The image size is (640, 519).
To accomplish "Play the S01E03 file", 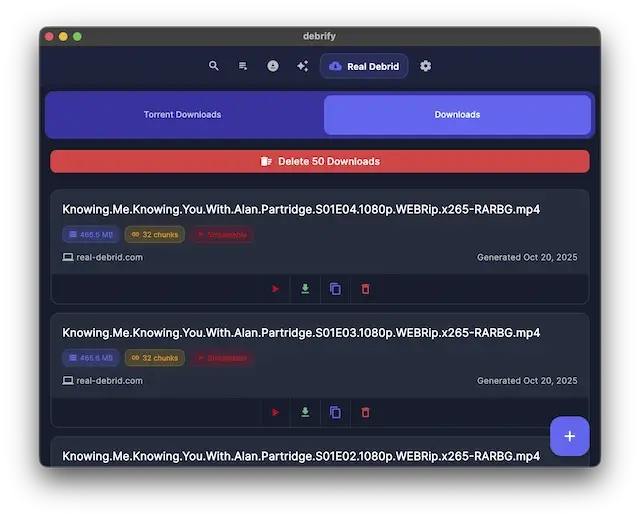I will [x=276, y=413].
